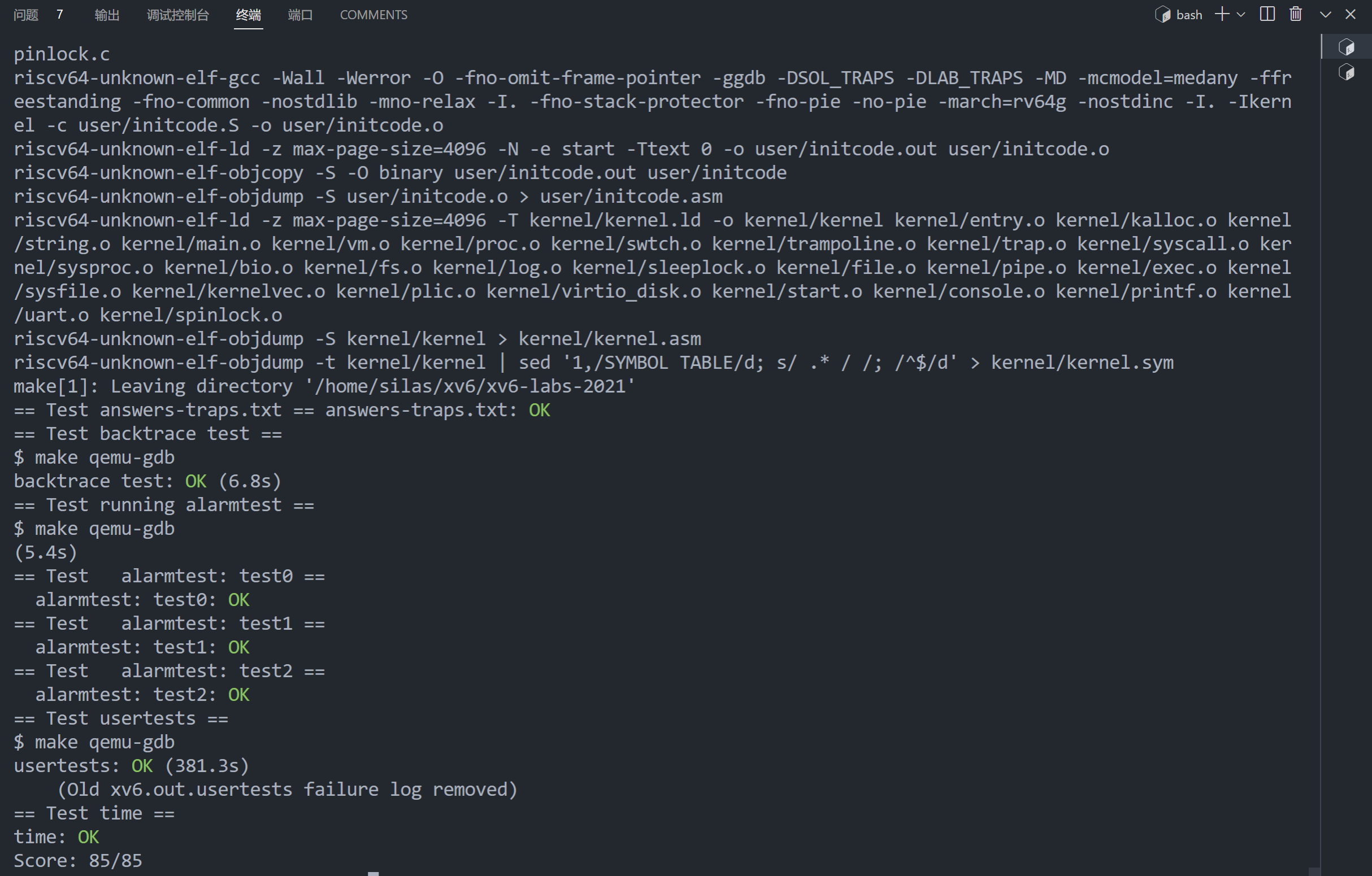The height and width of the screenshot is (876, 1372).
Task: Click the kernel/kernel.sym path in terminal output
Action: pyautogui.click(x=1082, y=363)
